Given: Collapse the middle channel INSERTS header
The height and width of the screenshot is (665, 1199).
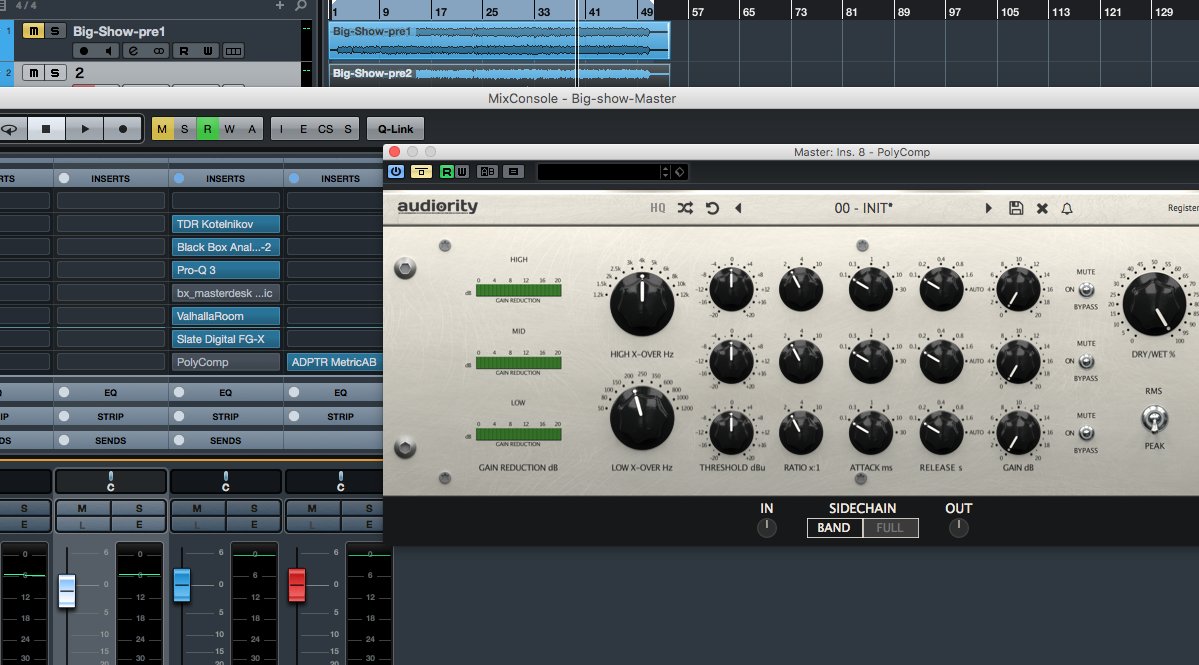Looking at the screenshot, I should pos(226,178).
